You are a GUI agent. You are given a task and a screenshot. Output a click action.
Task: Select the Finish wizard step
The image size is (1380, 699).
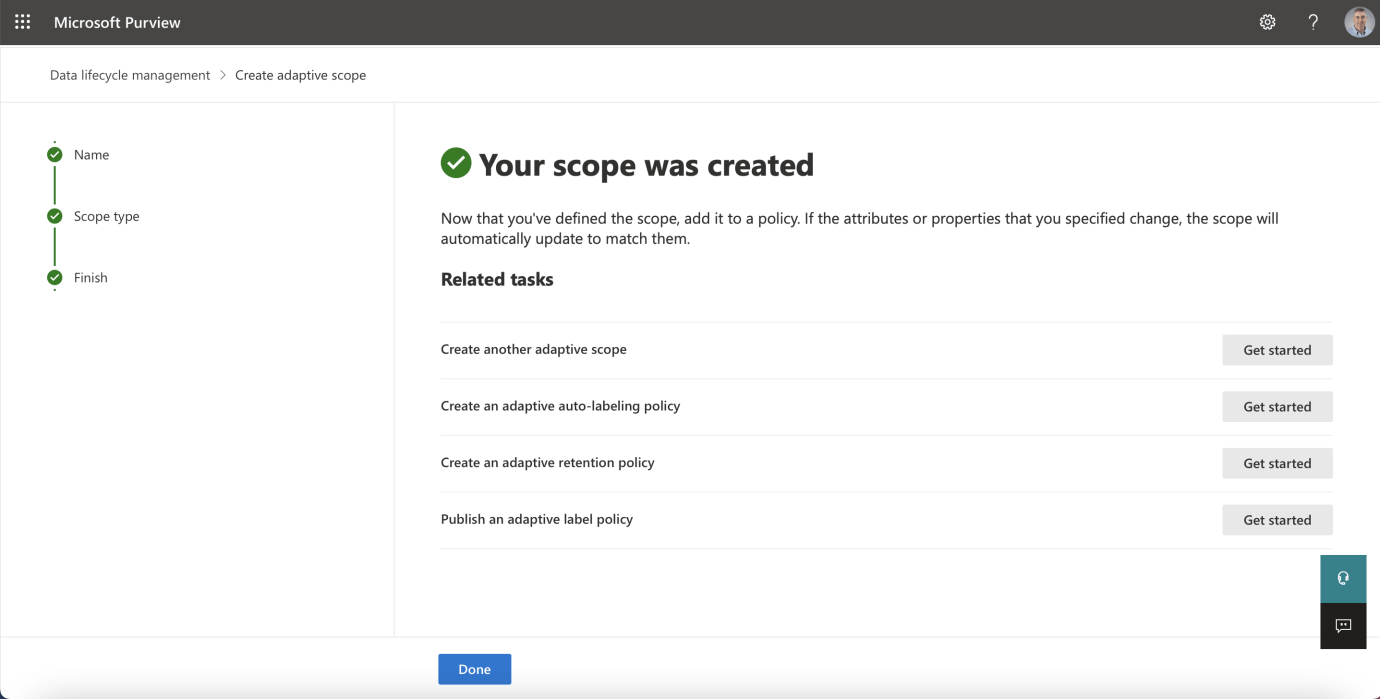click(91, 278)
